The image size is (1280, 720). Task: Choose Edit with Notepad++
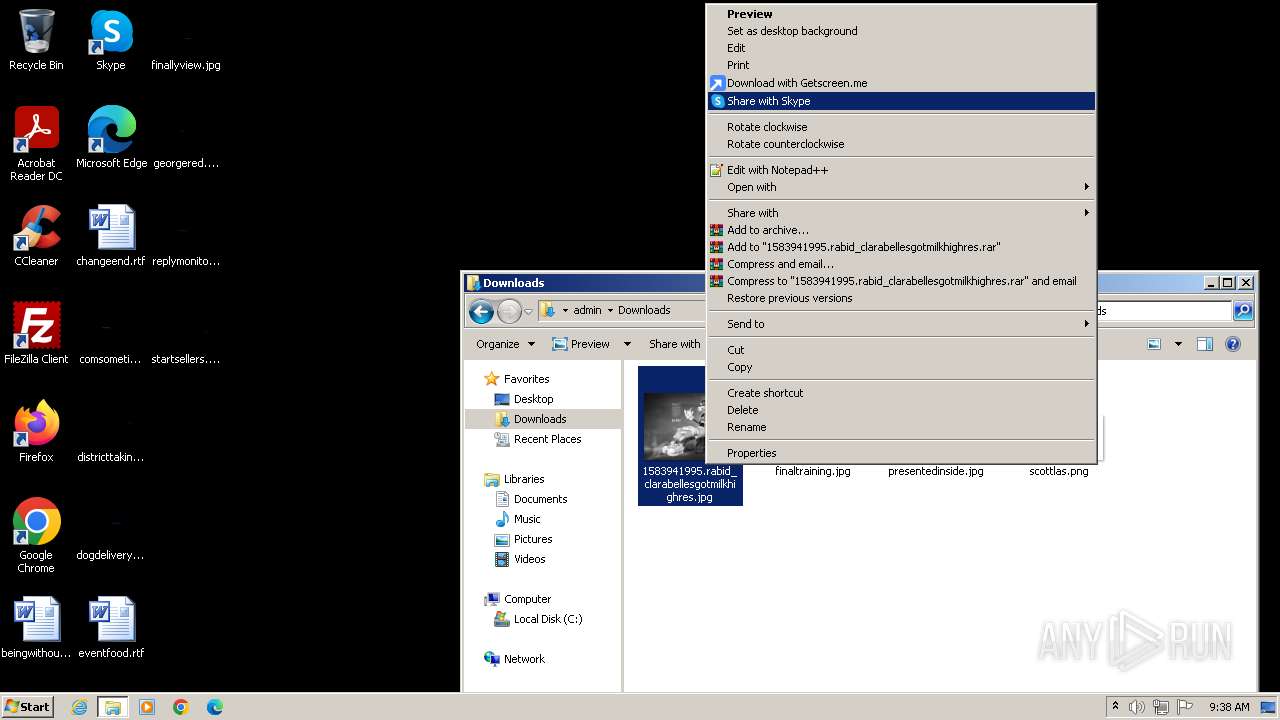(x=902, y=170)
